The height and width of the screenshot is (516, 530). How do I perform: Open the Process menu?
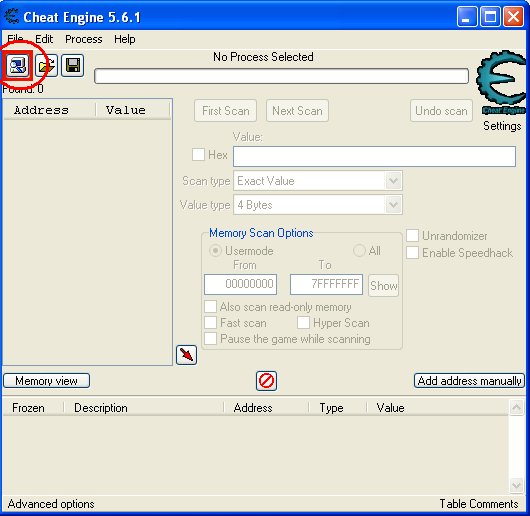point(83,39)
